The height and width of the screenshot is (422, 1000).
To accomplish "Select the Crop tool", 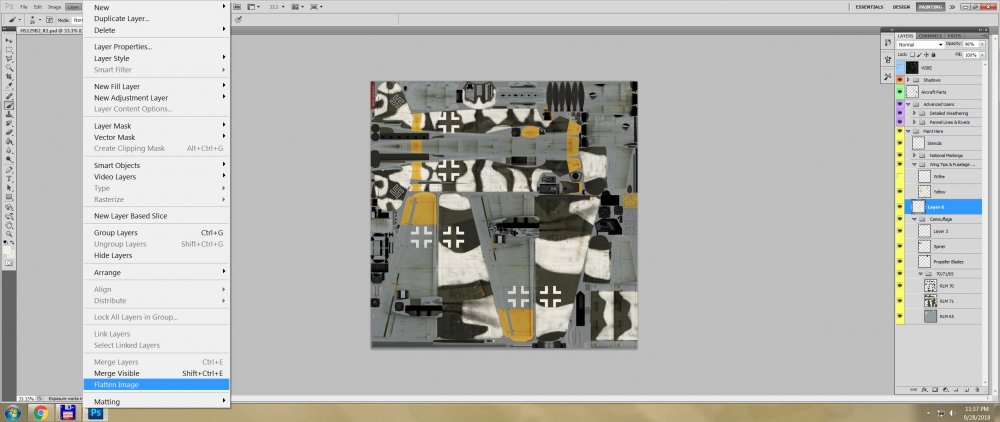I will click(x=9, y=76).
